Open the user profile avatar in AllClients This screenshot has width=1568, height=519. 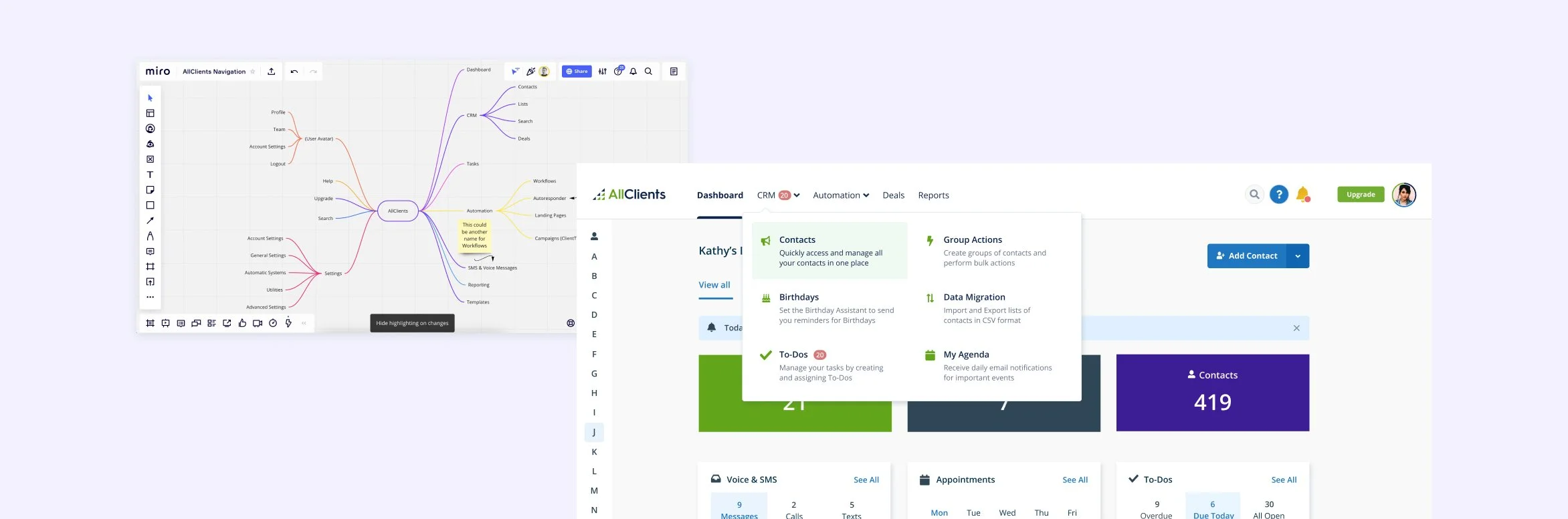(x=1404, y=195)
